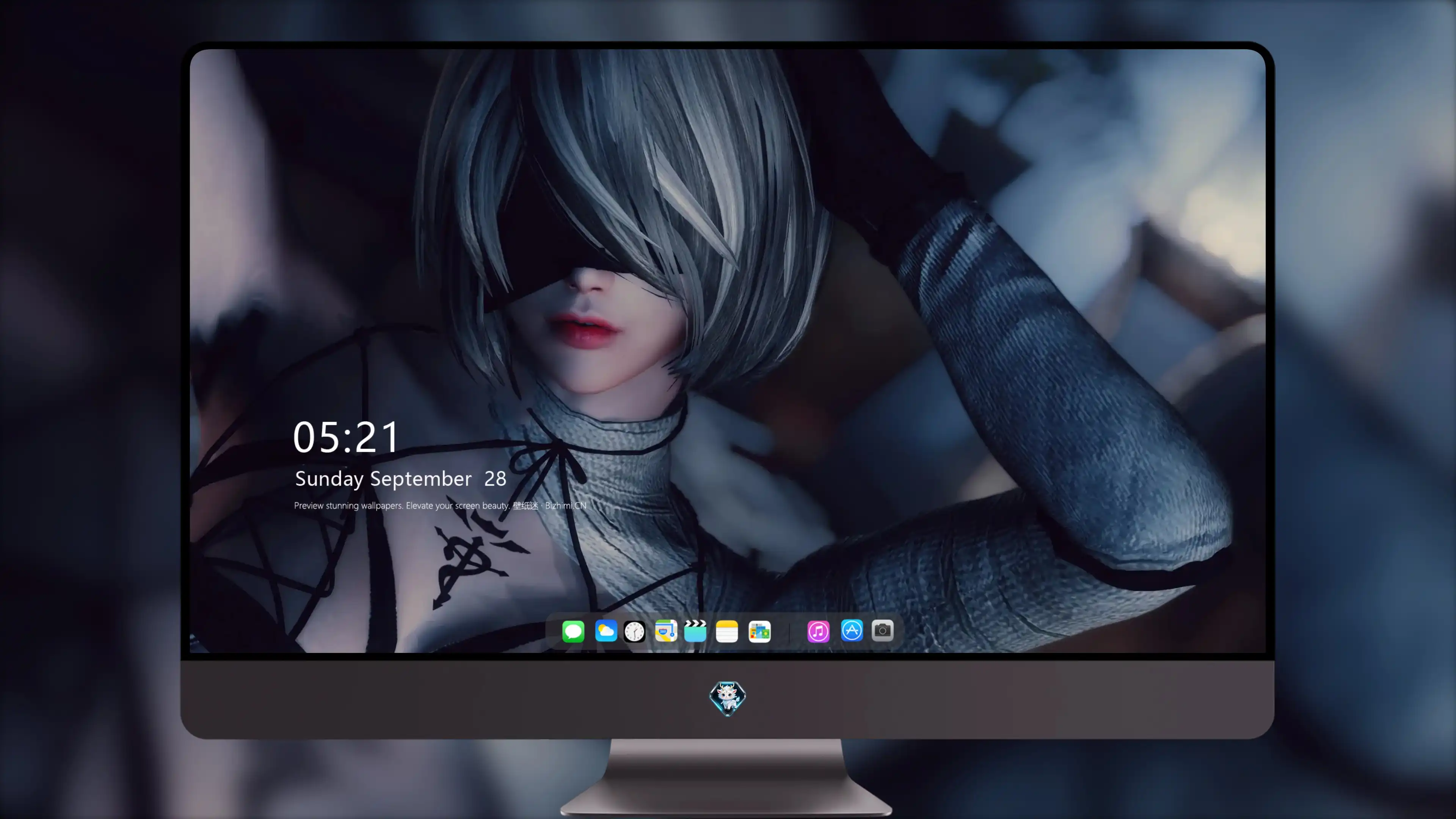The width and height of the screenshot is (1456, 819).
Task: Open the Newsstand app in the dock
Action: pyautogui.click(x=759, y=631)
